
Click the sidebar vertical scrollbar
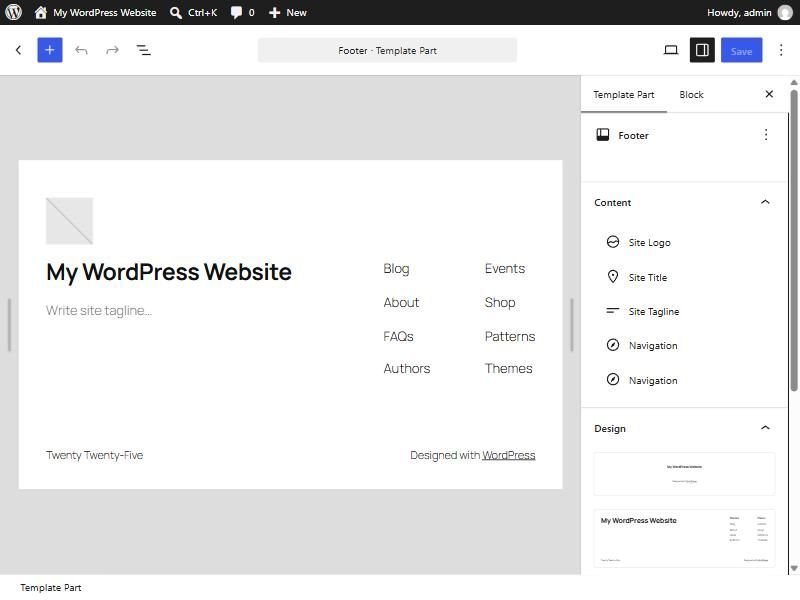click(793, 241)
